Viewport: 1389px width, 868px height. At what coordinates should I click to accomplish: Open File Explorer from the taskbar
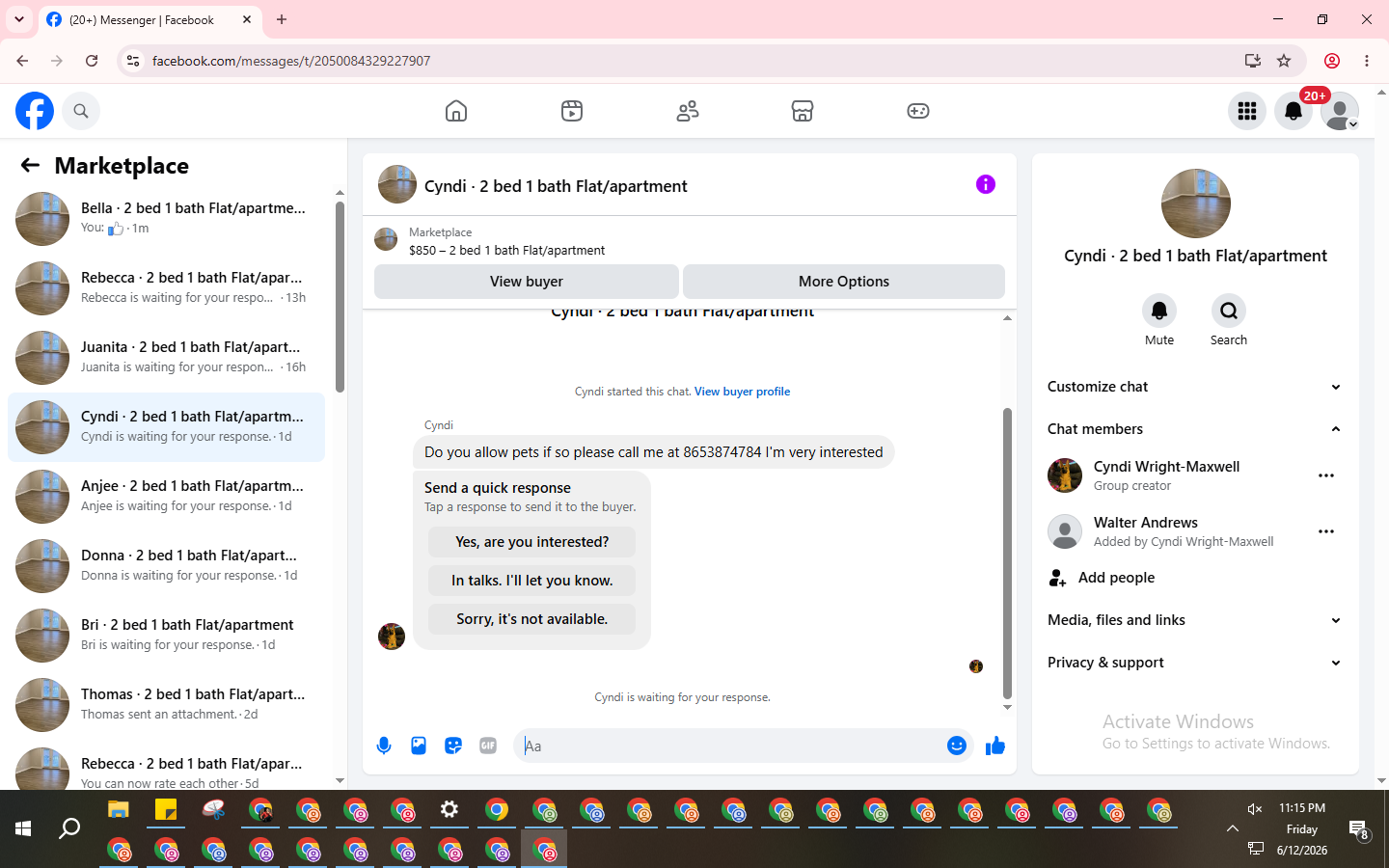[119, 810]
